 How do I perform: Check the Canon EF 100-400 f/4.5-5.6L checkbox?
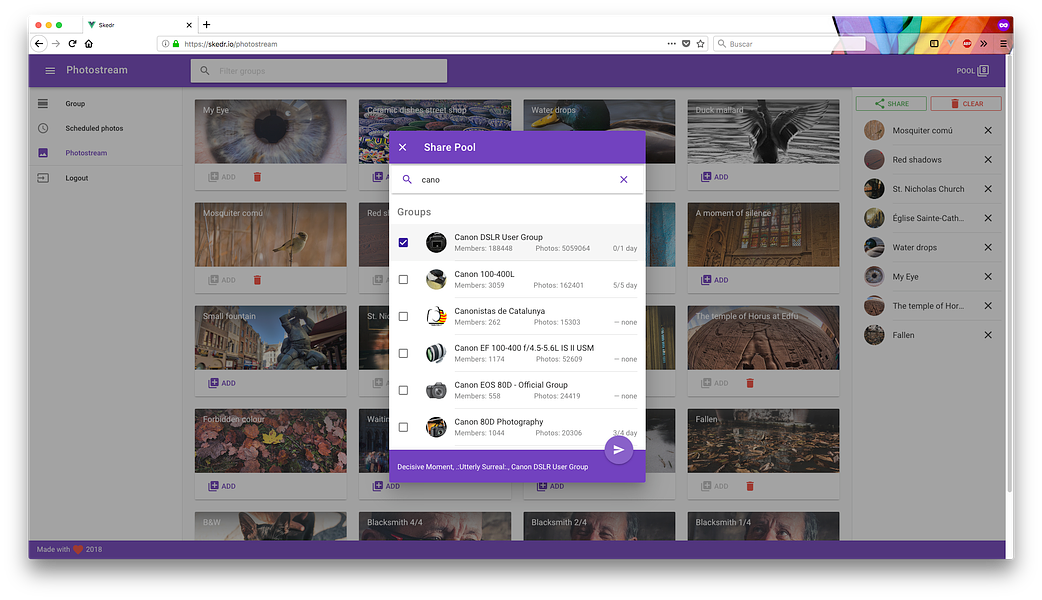[403, 353]
